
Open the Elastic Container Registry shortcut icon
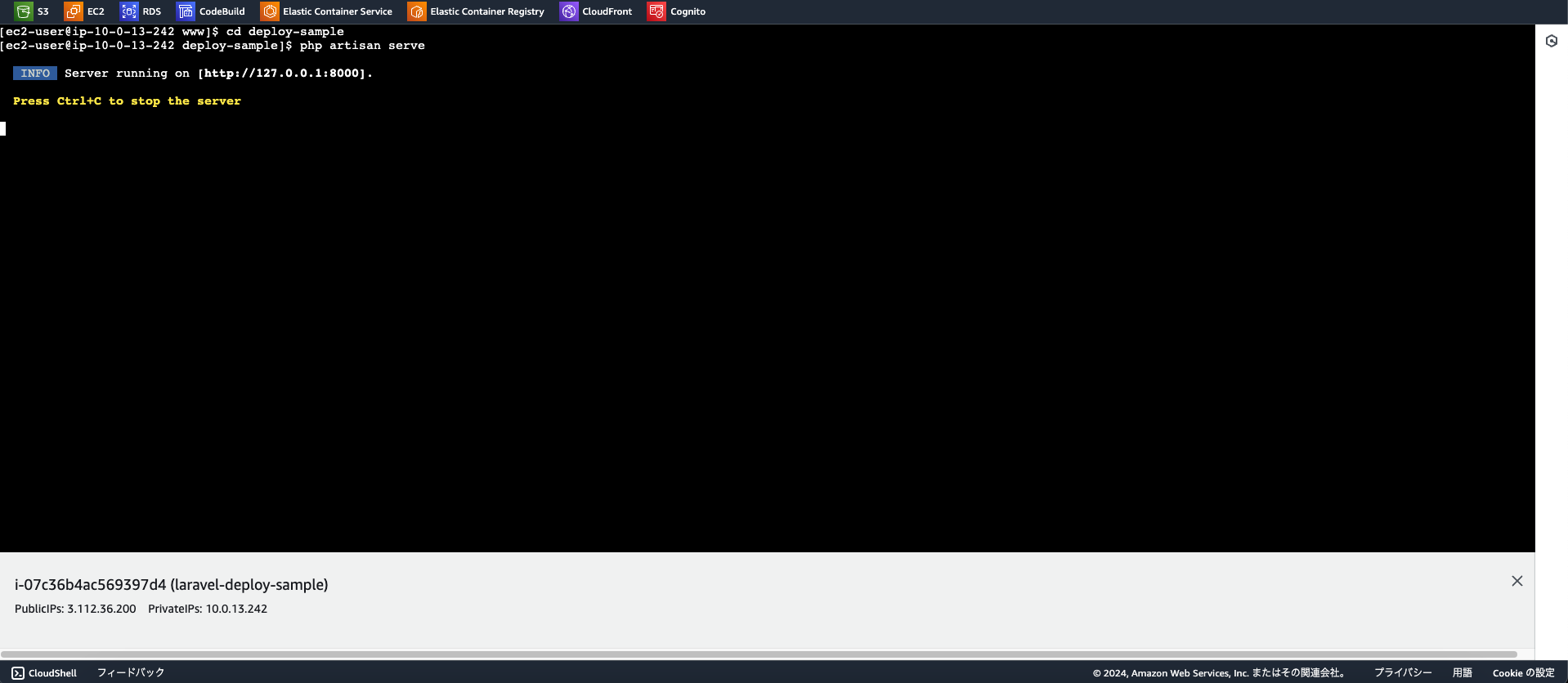(x=417, y=11)
